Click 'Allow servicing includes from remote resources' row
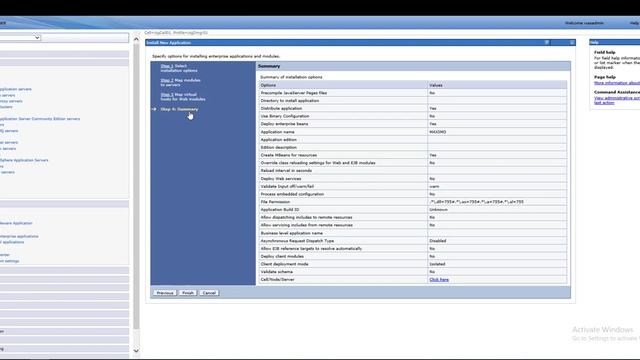The width and height of the screenshot is (640, 360). (x=413, y=225)
